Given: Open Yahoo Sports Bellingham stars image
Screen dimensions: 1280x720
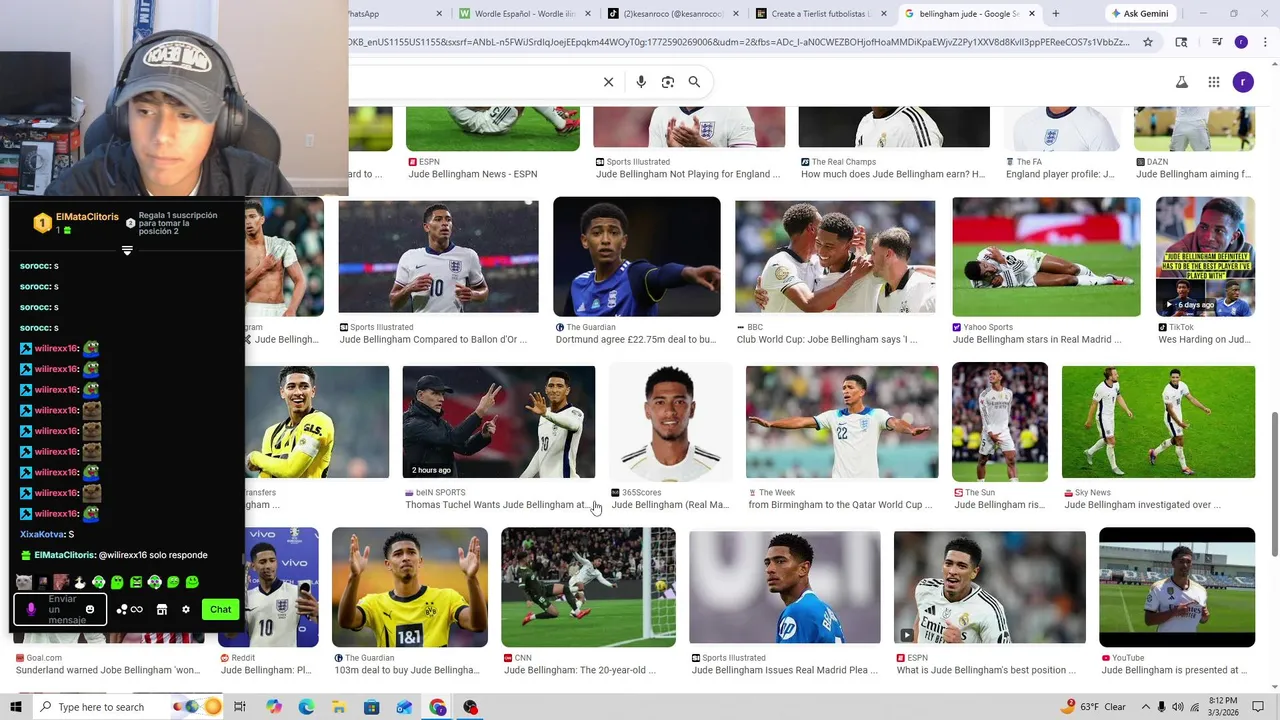Looking at the screenshot, I should click(1046, 257).
